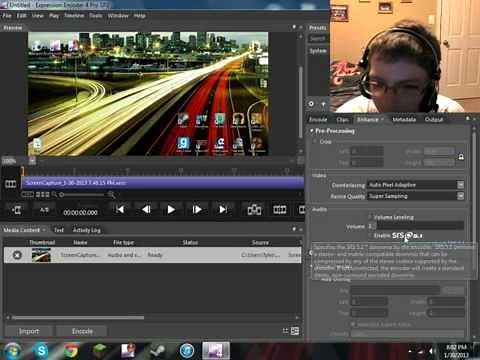This screenshot has width=480, height=360.
Task: Click the filmstrip icon after the split icon
Action: [280, 210]
